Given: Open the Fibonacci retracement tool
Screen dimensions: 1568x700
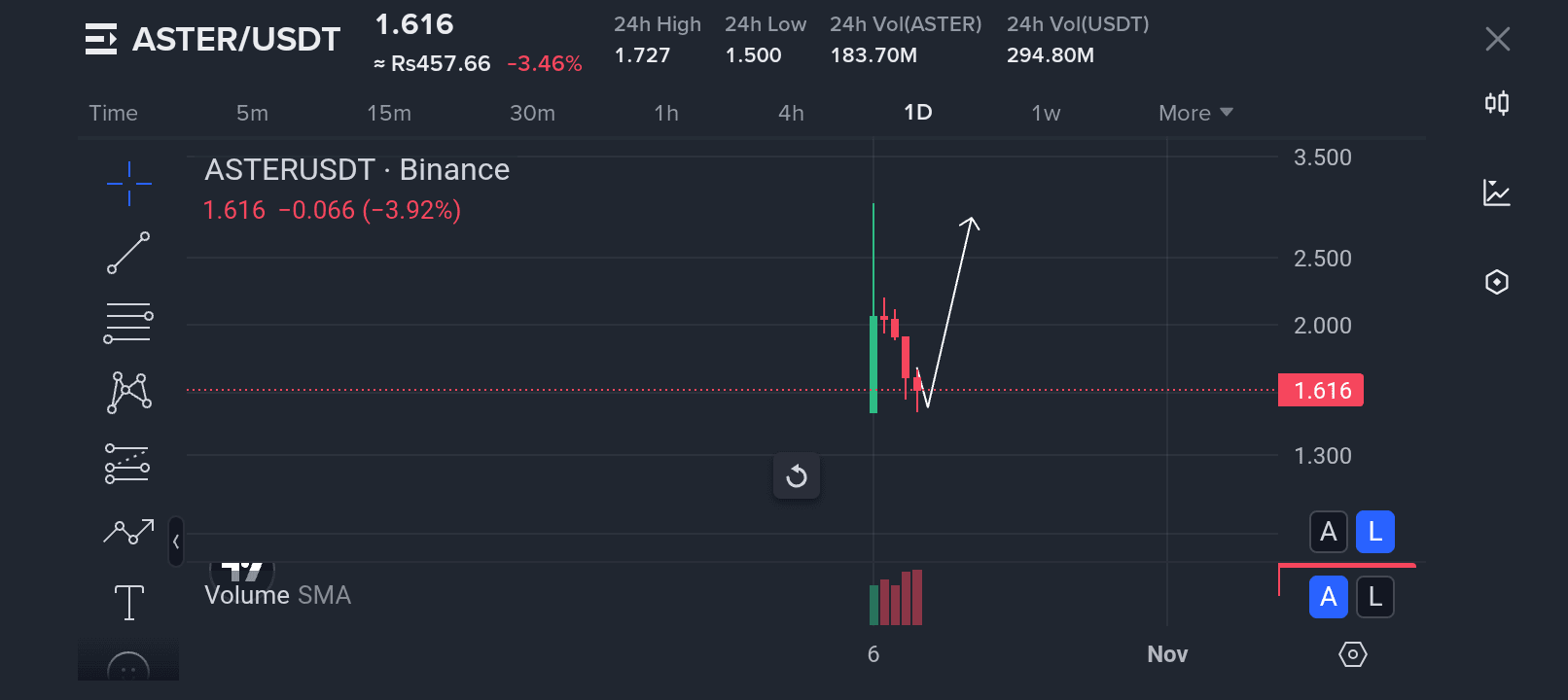Looking at the screenshot, I should click(x=128, y=323).
